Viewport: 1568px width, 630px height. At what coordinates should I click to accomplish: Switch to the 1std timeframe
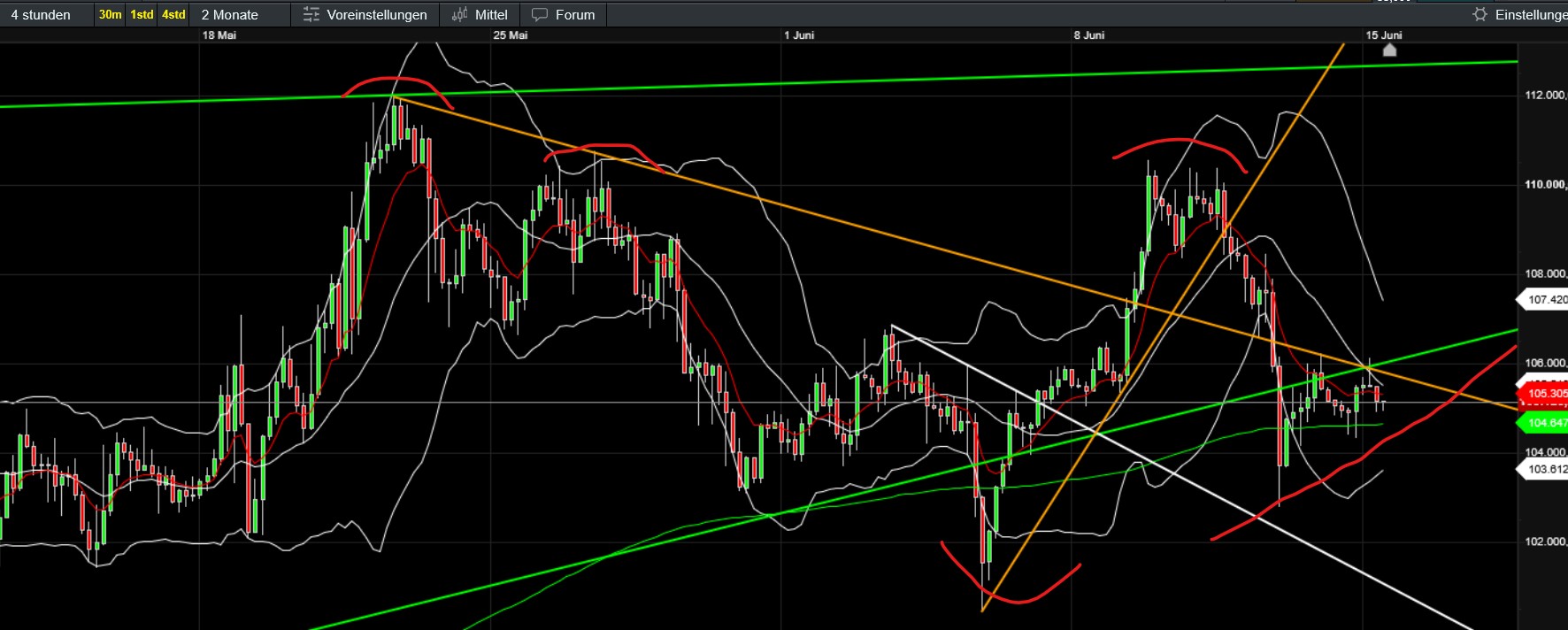[142, 15]
